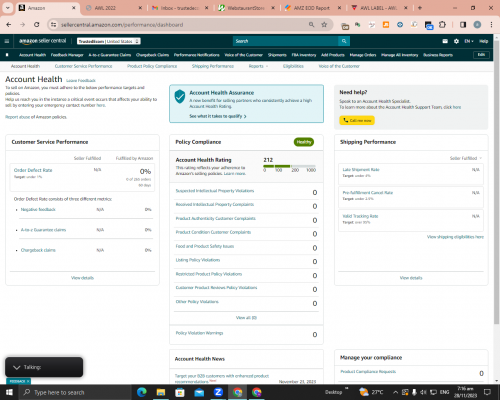Open Windows Start menu

point(9,392)
